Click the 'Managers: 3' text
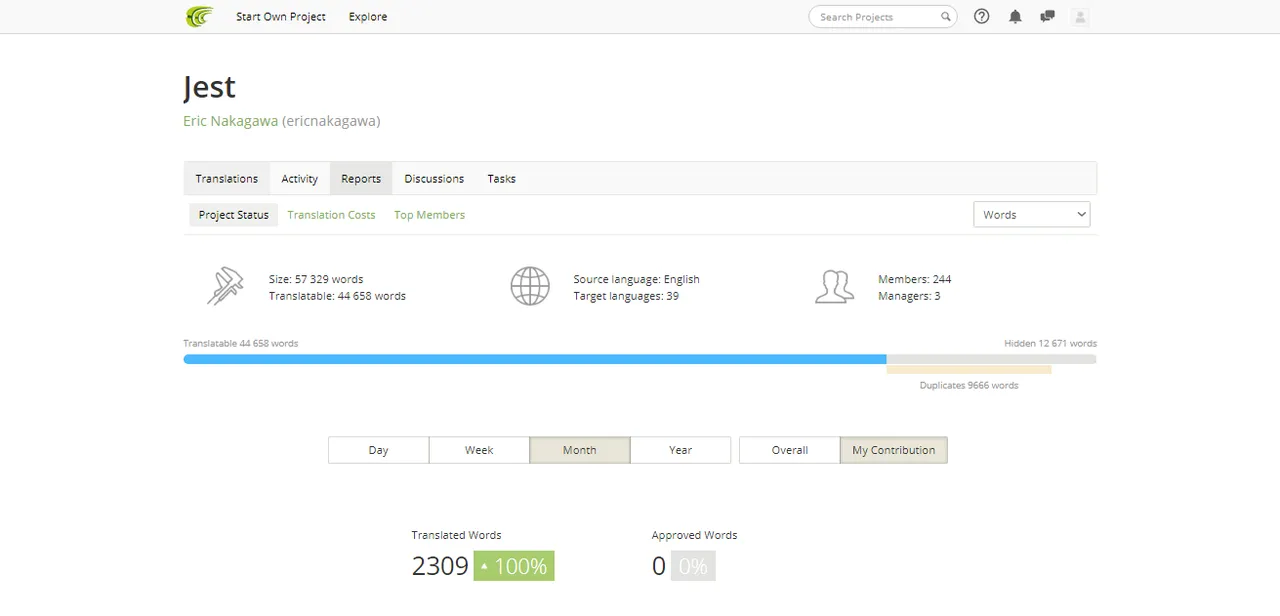 [909, 296]
